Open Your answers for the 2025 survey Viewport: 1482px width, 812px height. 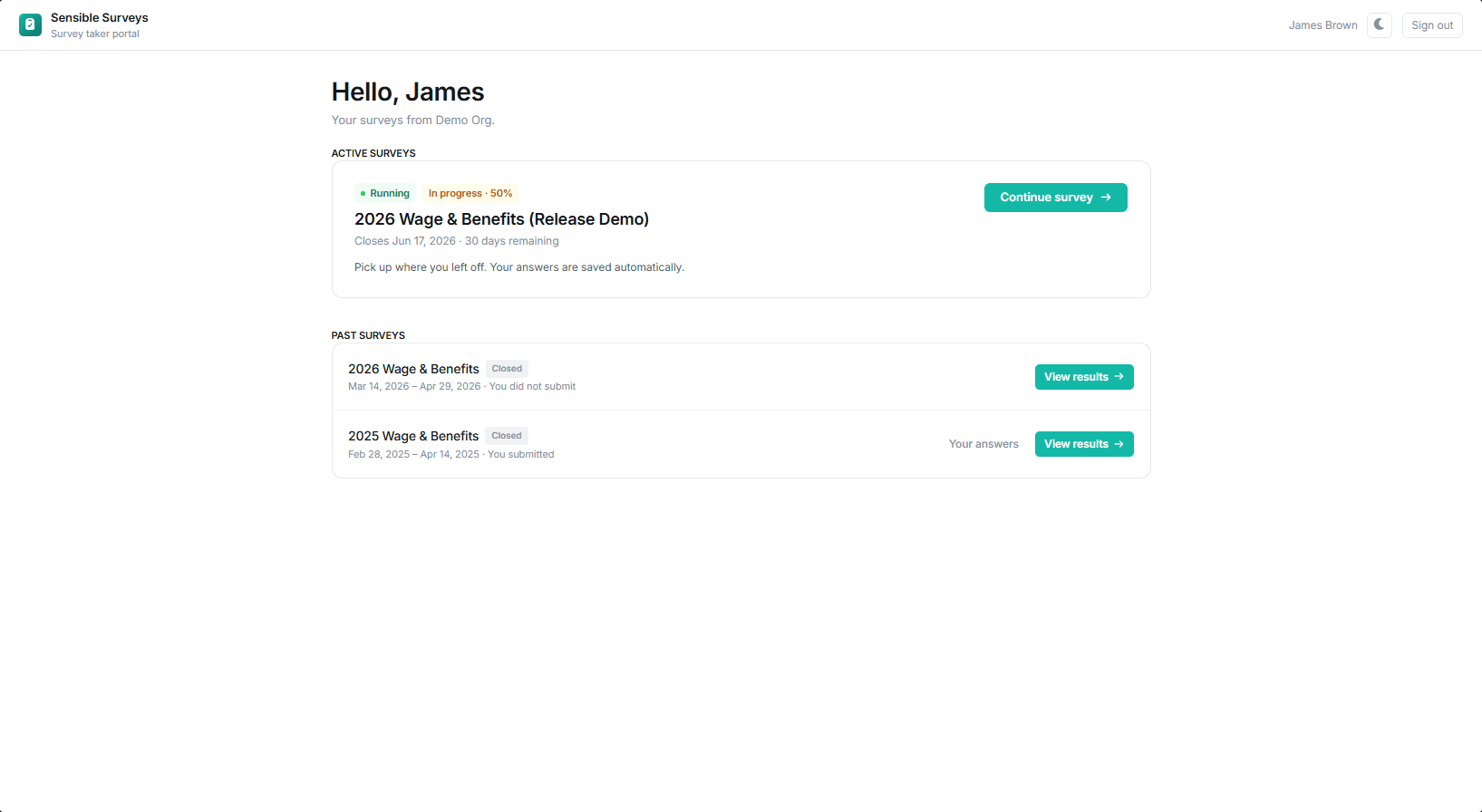point(983,444)
